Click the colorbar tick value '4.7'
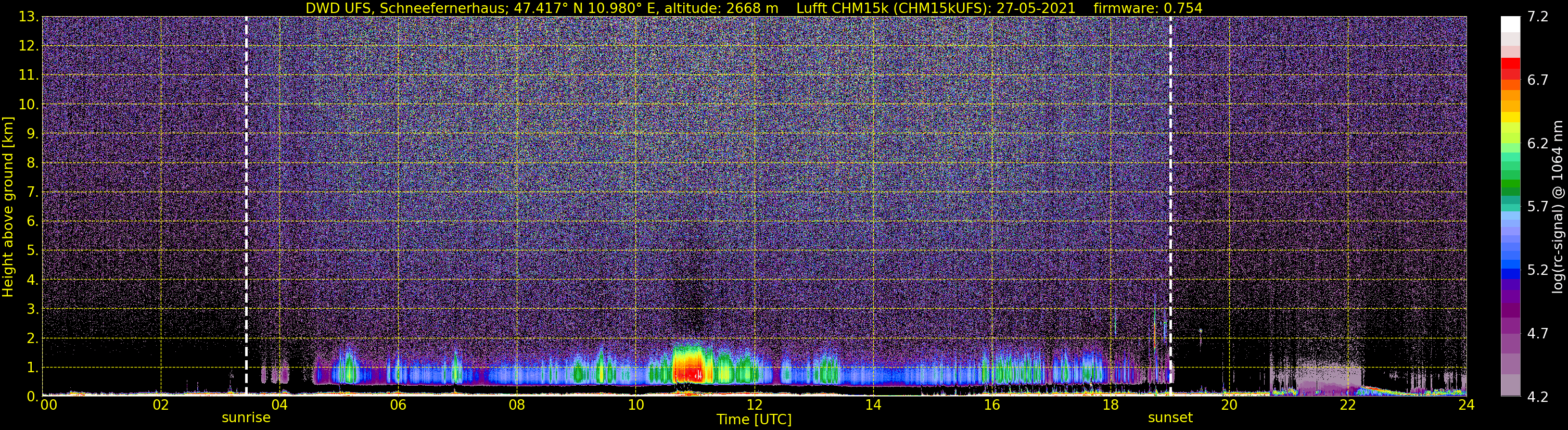Viewport: 1568px width, 430px height. pos(1538,333)
